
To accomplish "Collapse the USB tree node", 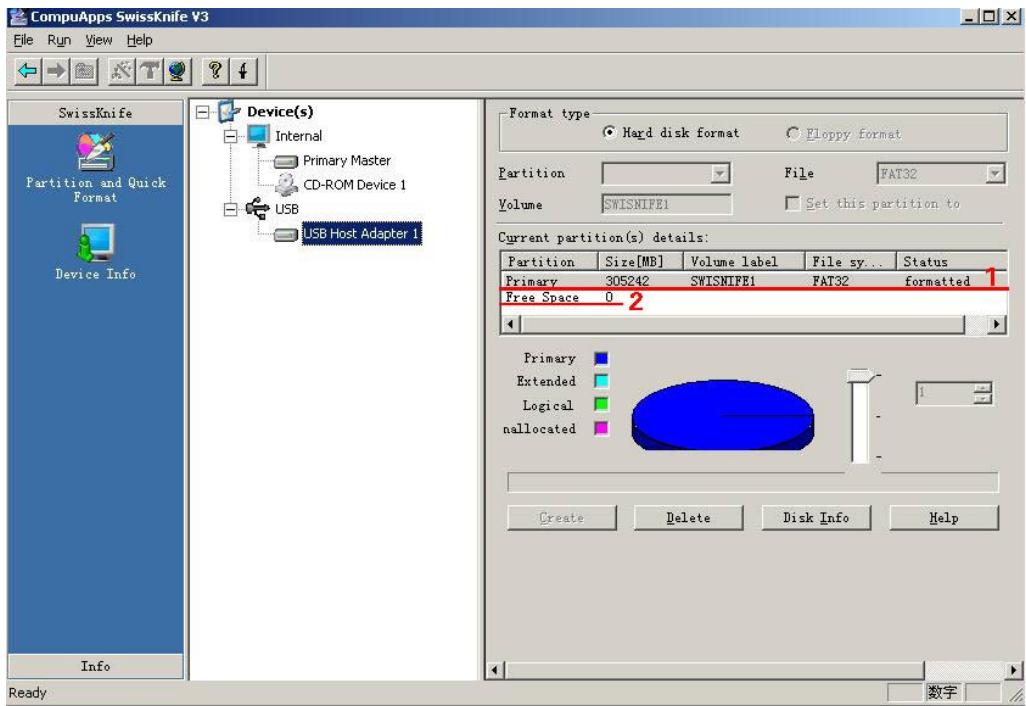I will [230, 209].
